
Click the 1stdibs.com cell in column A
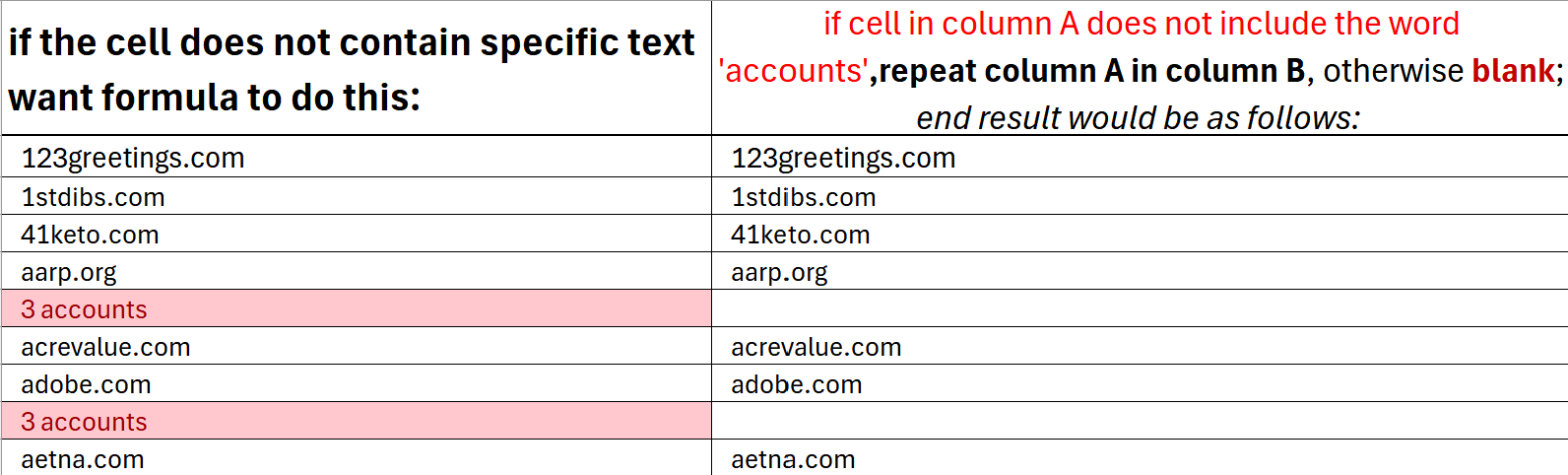coord(357,196)
